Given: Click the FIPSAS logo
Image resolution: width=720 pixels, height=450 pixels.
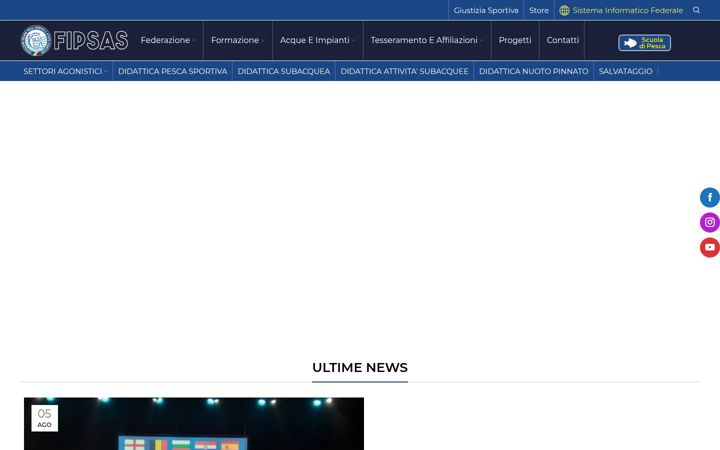Looking at the screenshot, I should click(x=74, y=40).
